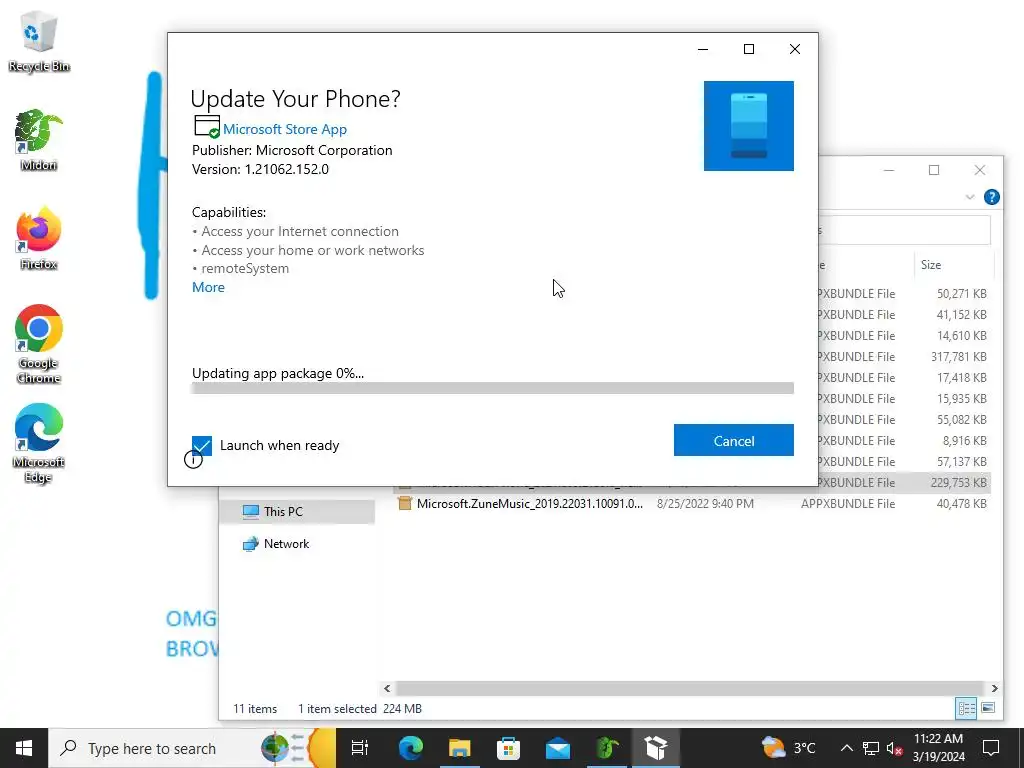
Task: Open File Explorer help icon
Action: pyautogui.click(x=991, y=197)
